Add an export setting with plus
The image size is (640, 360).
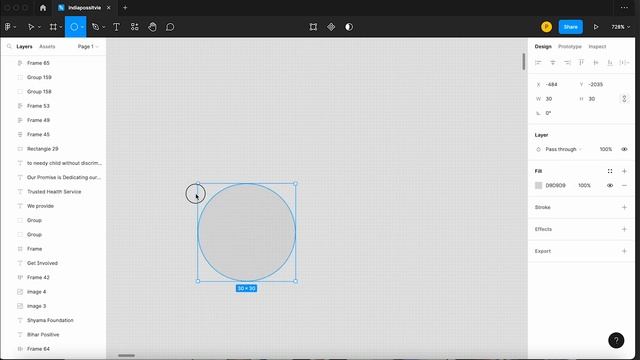[x=624, y=251]
